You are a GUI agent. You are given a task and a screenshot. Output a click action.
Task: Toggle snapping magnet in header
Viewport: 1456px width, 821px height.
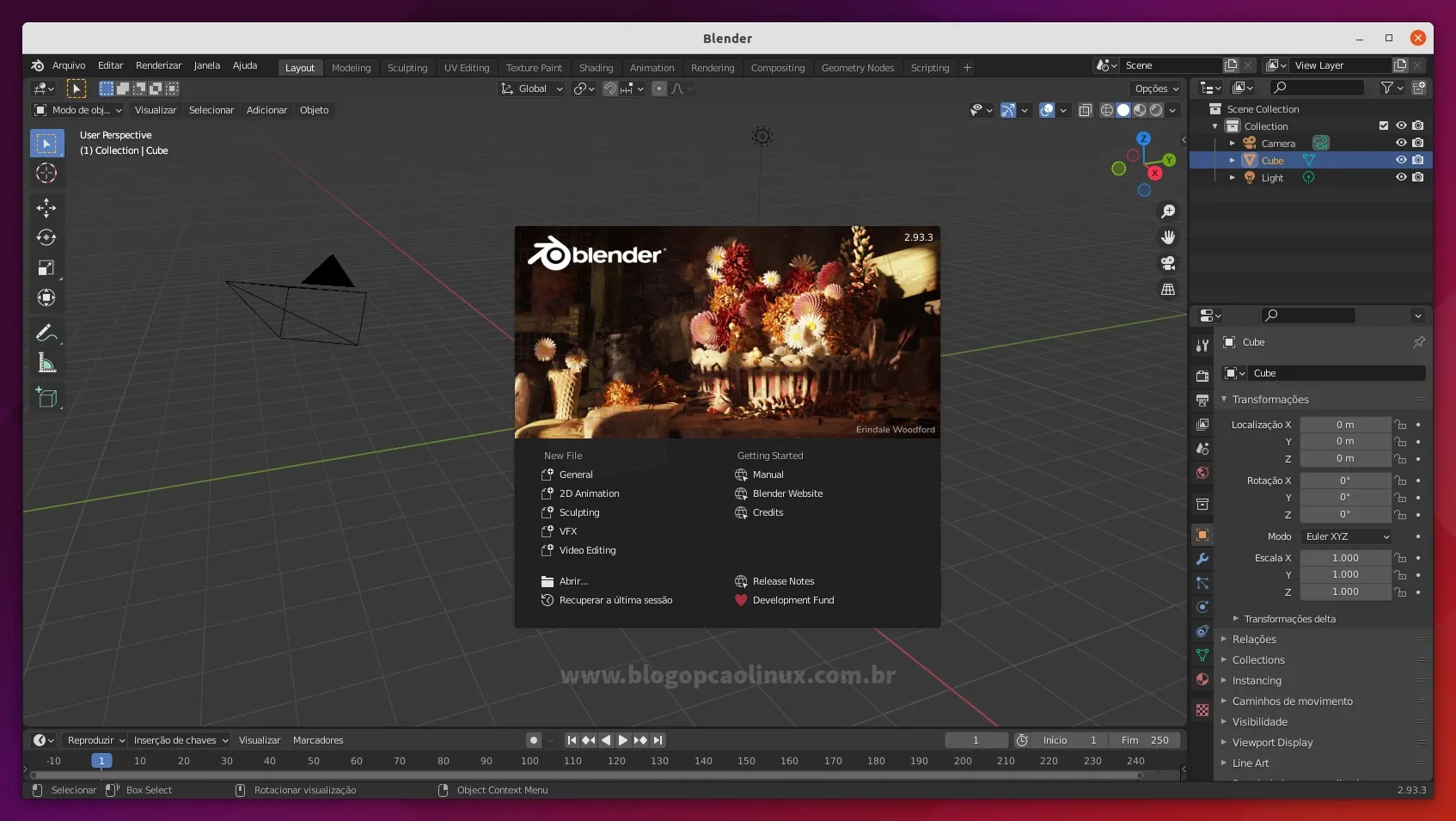click(x=610, y=89)
